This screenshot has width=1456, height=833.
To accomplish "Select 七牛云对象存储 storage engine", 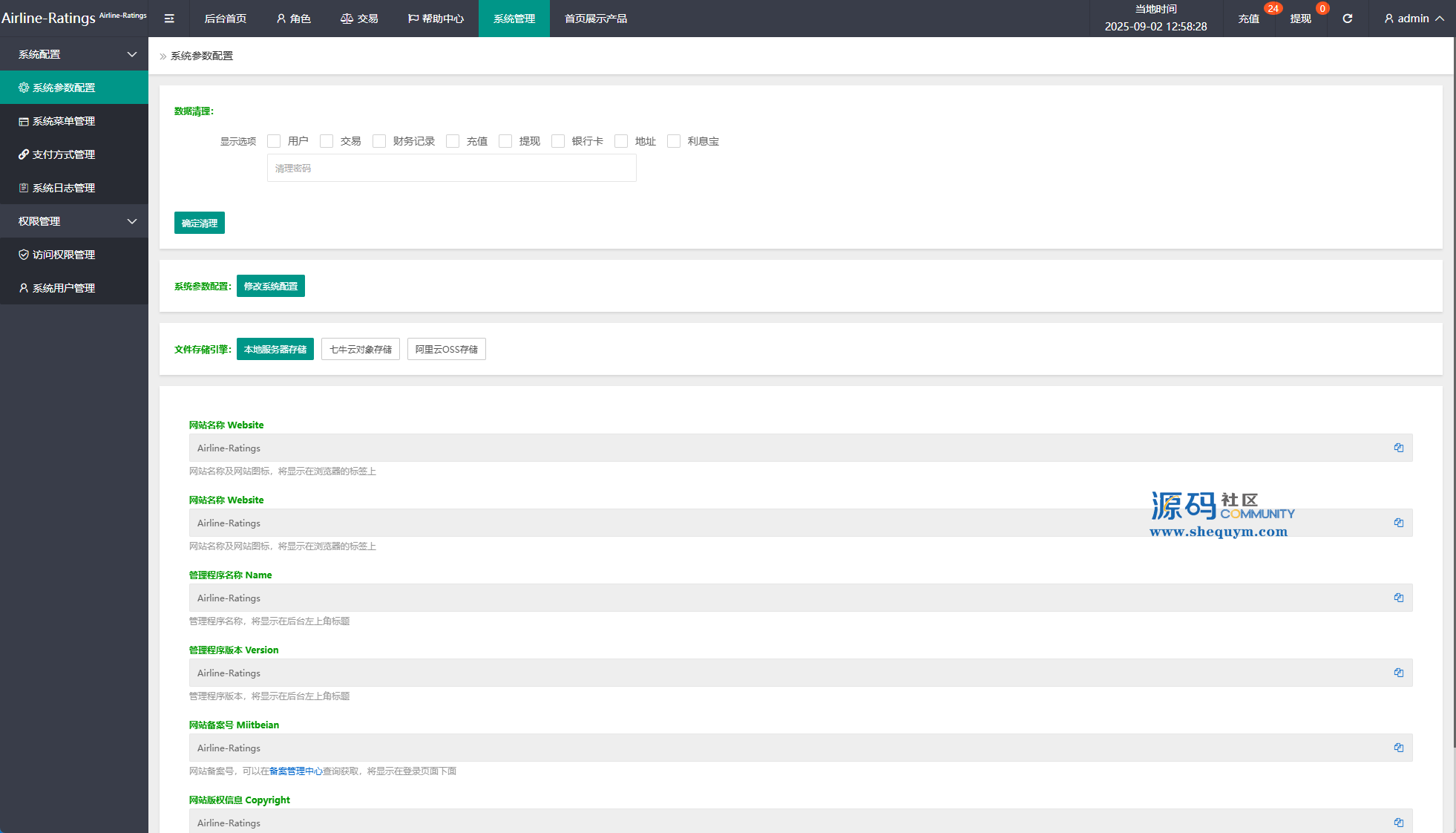I will pyautogui.click(x=360, y=349).
